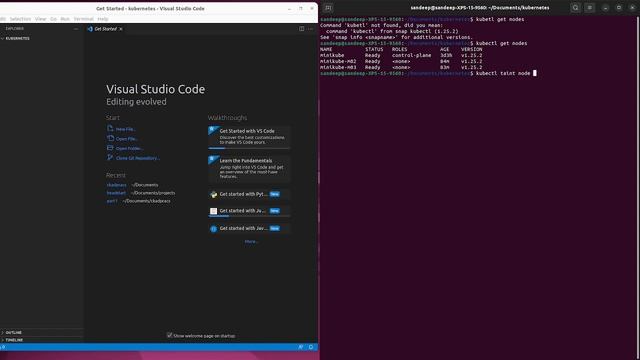Click the terminal search icon
This screenshot has width=640, height=360.
575,8
